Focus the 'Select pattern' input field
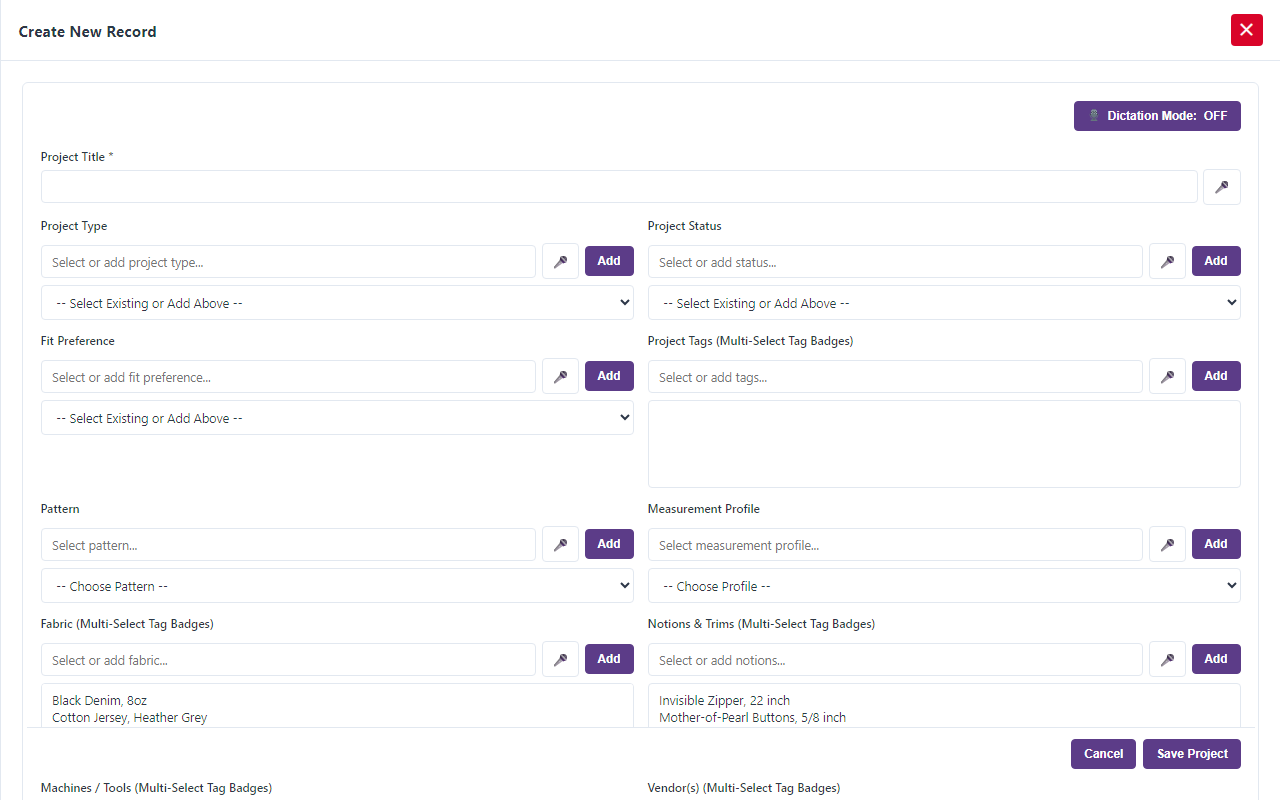This screenshot has height=800, width=1280. [288, 545]
